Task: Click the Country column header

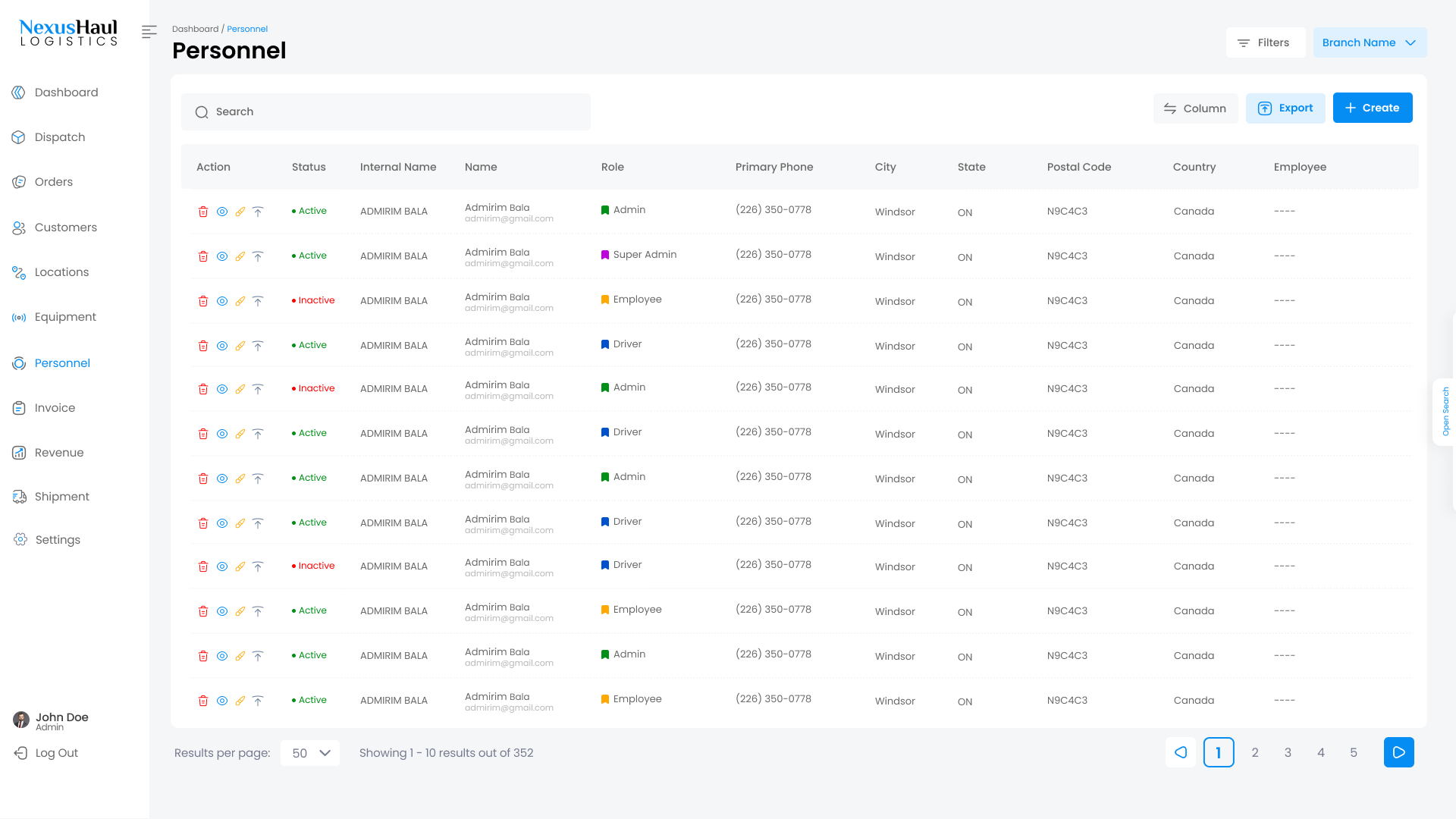Action: [1194, 167]
